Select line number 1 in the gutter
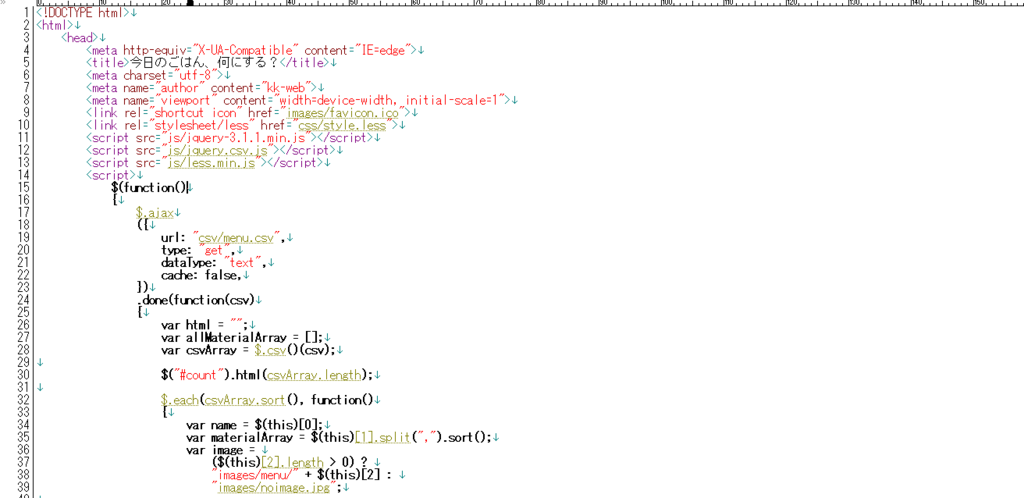The height and width of the screenshot is (498, 1024). (x=25, y=13)
